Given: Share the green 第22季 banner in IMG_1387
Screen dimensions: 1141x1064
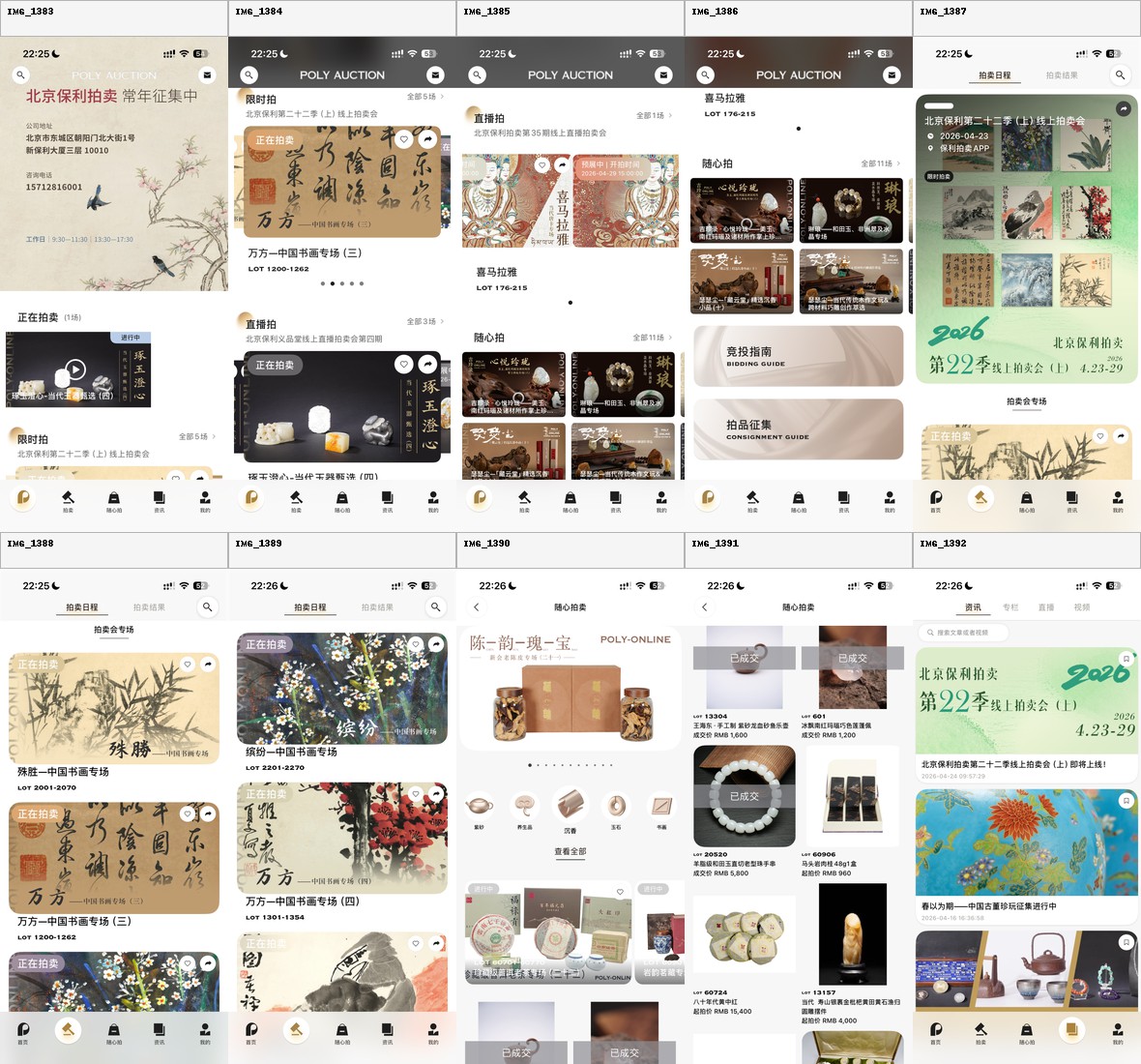Looking at the screenshot, I should [1123, 108].
